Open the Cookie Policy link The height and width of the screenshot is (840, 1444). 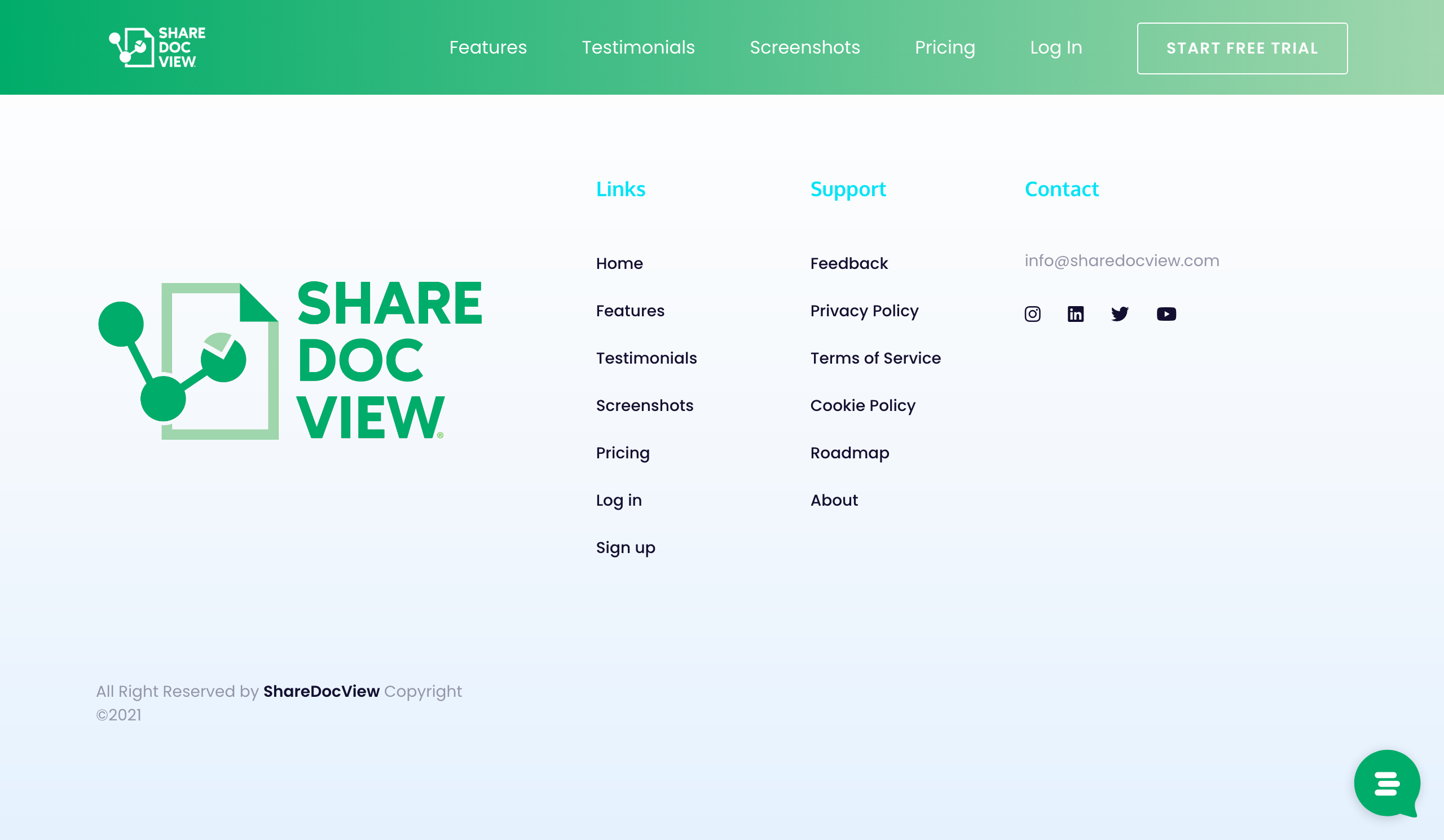pyautogui.click(x=863, y=406)
